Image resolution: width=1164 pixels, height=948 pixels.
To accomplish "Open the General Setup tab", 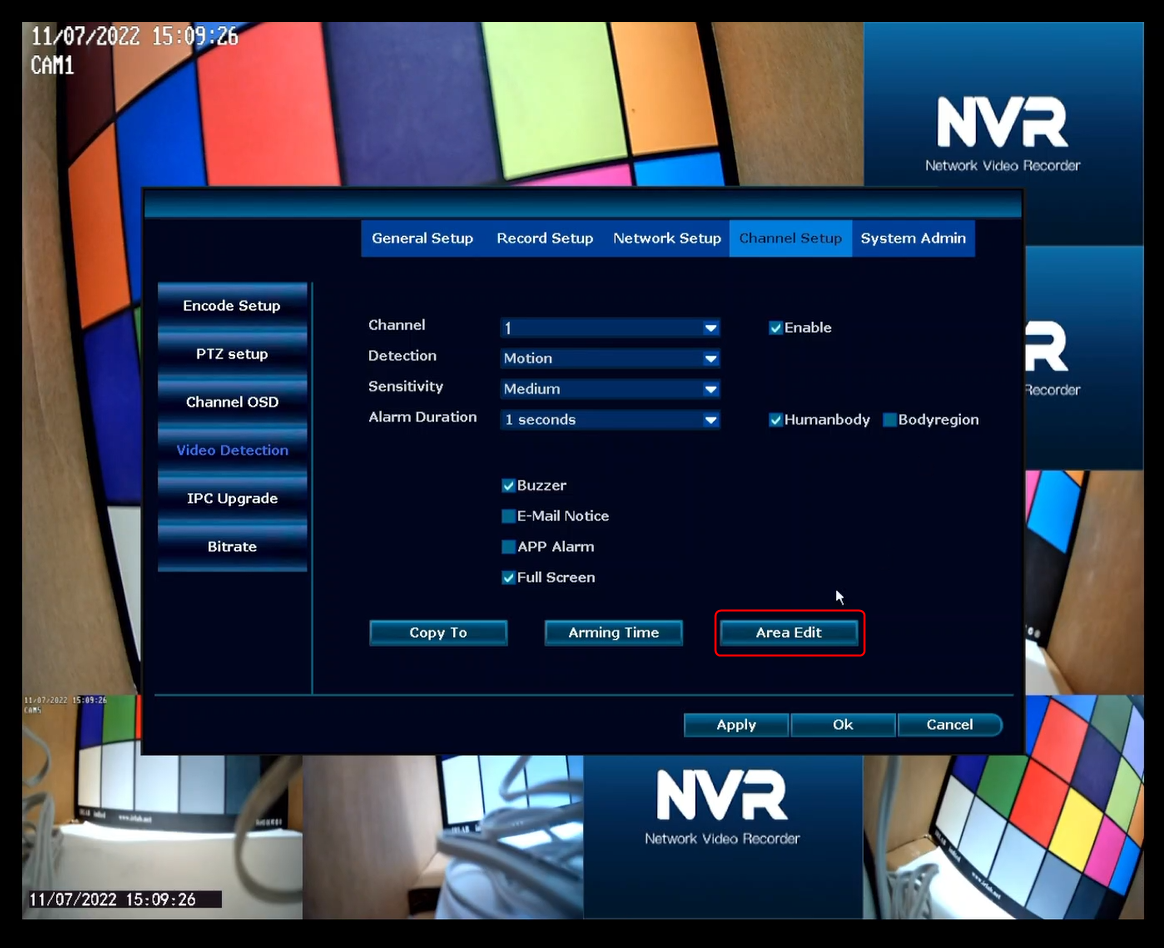I will click(422, 239).
